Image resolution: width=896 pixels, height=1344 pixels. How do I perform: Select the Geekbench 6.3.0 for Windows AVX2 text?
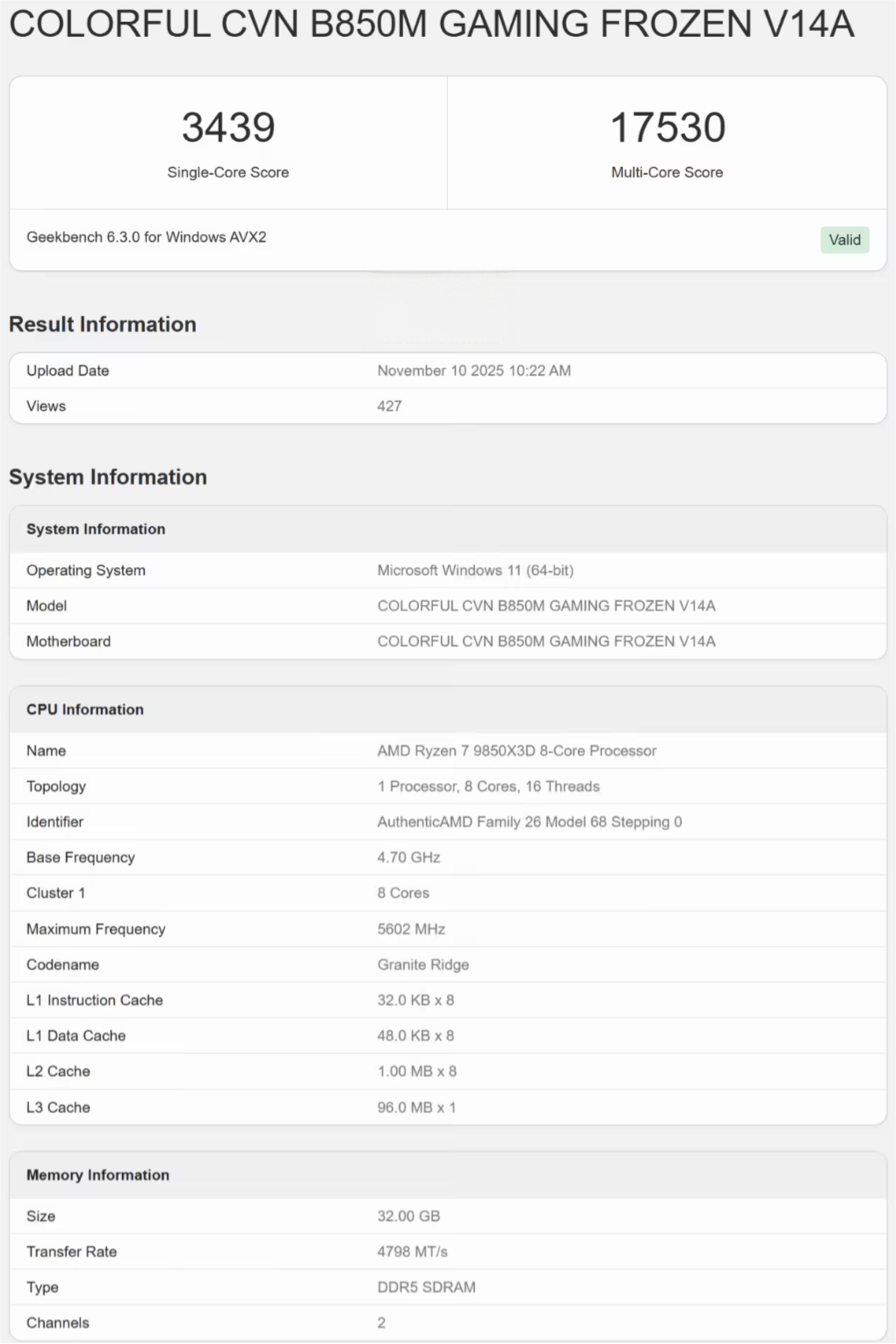(146, 237)
